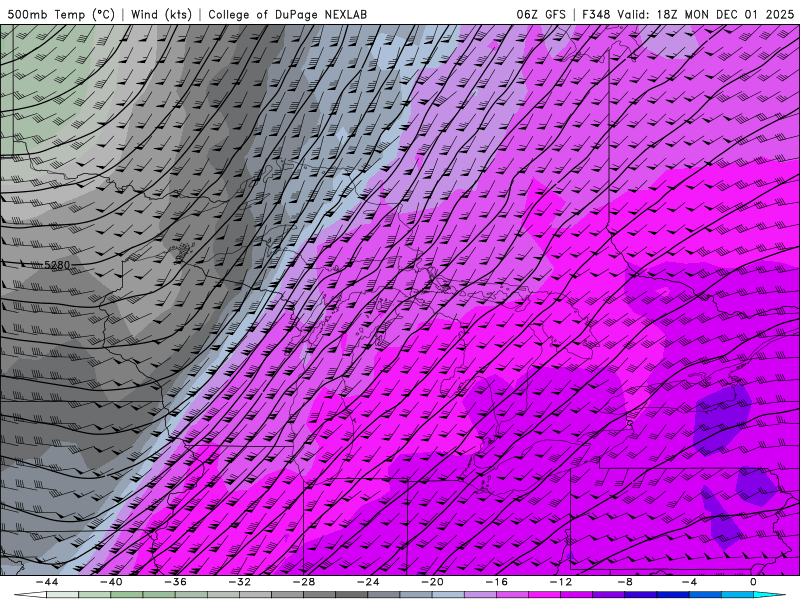Select the -4 colorbar label
Image resolution: width=800 pixels, height=600 pixels.
coord(689,582)
